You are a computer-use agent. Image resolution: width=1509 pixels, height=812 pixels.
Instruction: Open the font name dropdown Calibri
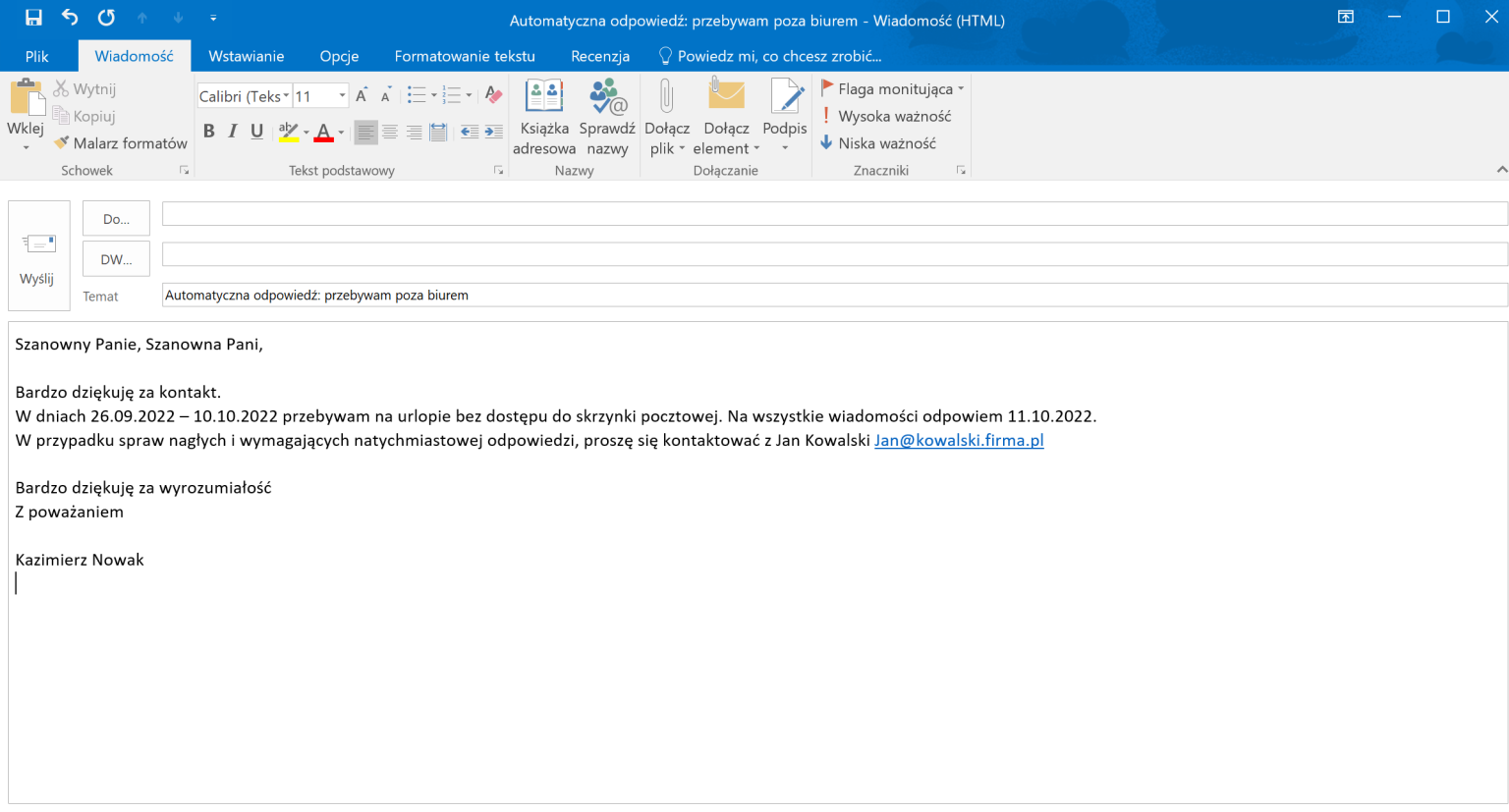click(x=286, y=96)
